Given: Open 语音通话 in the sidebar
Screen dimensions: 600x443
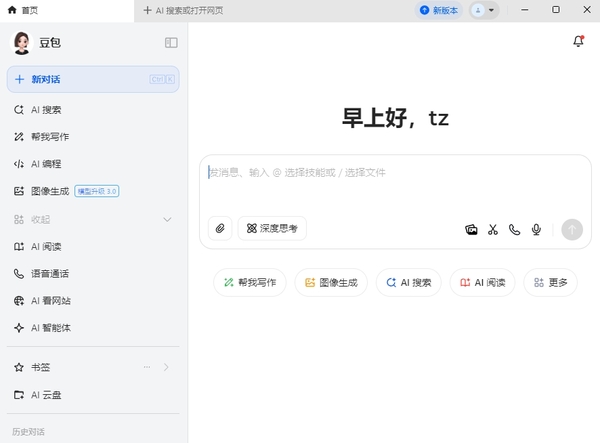Looking at the screenshot, I should coord(93,274).
